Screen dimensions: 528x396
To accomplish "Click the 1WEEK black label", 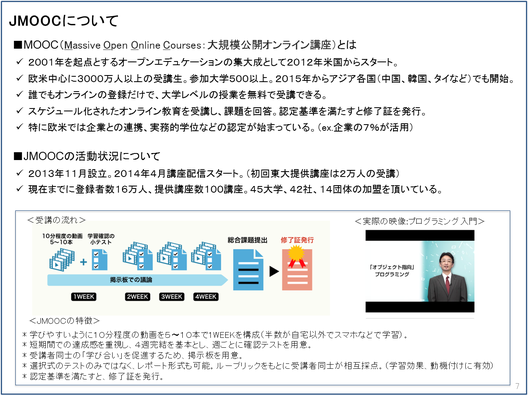I will coord(84,297).
